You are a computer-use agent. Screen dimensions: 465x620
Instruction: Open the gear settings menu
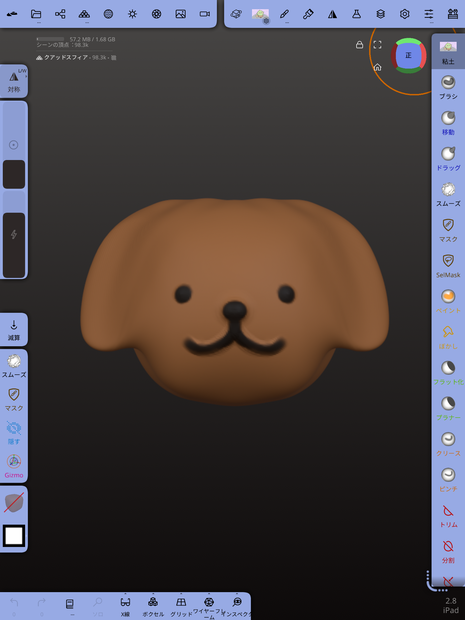coord(405,14)
